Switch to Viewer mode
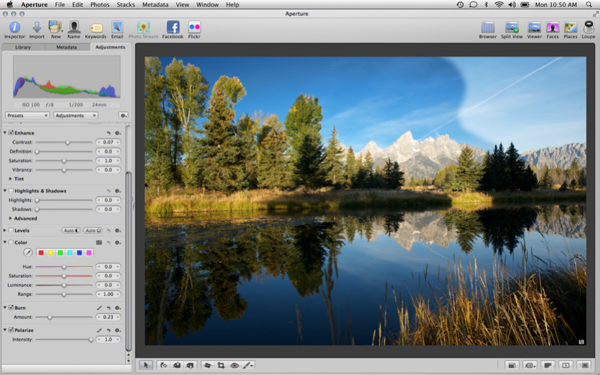 coord(534,30)
